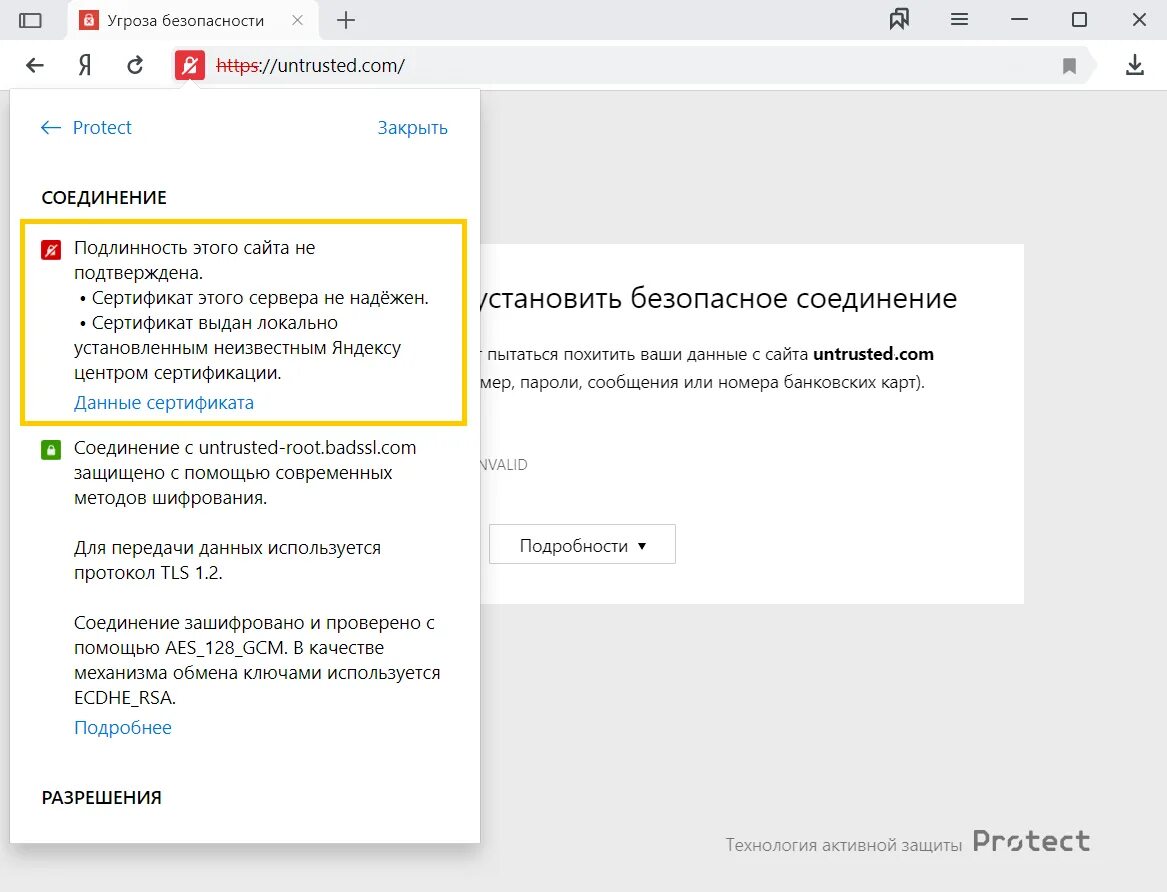Click the address bar URL untrusted.com
This screenshot has width=1167, height=892.
[x=310, y=65]
